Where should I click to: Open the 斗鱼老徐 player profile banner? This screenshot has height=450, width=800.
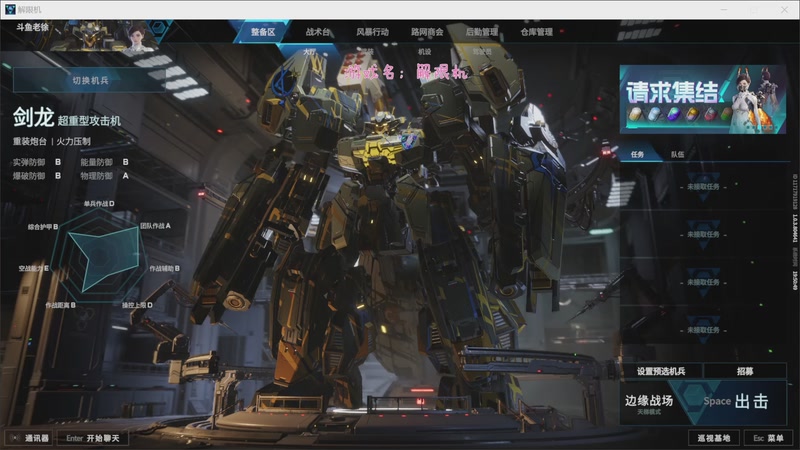pyautogui.click(x=87, y=35)
